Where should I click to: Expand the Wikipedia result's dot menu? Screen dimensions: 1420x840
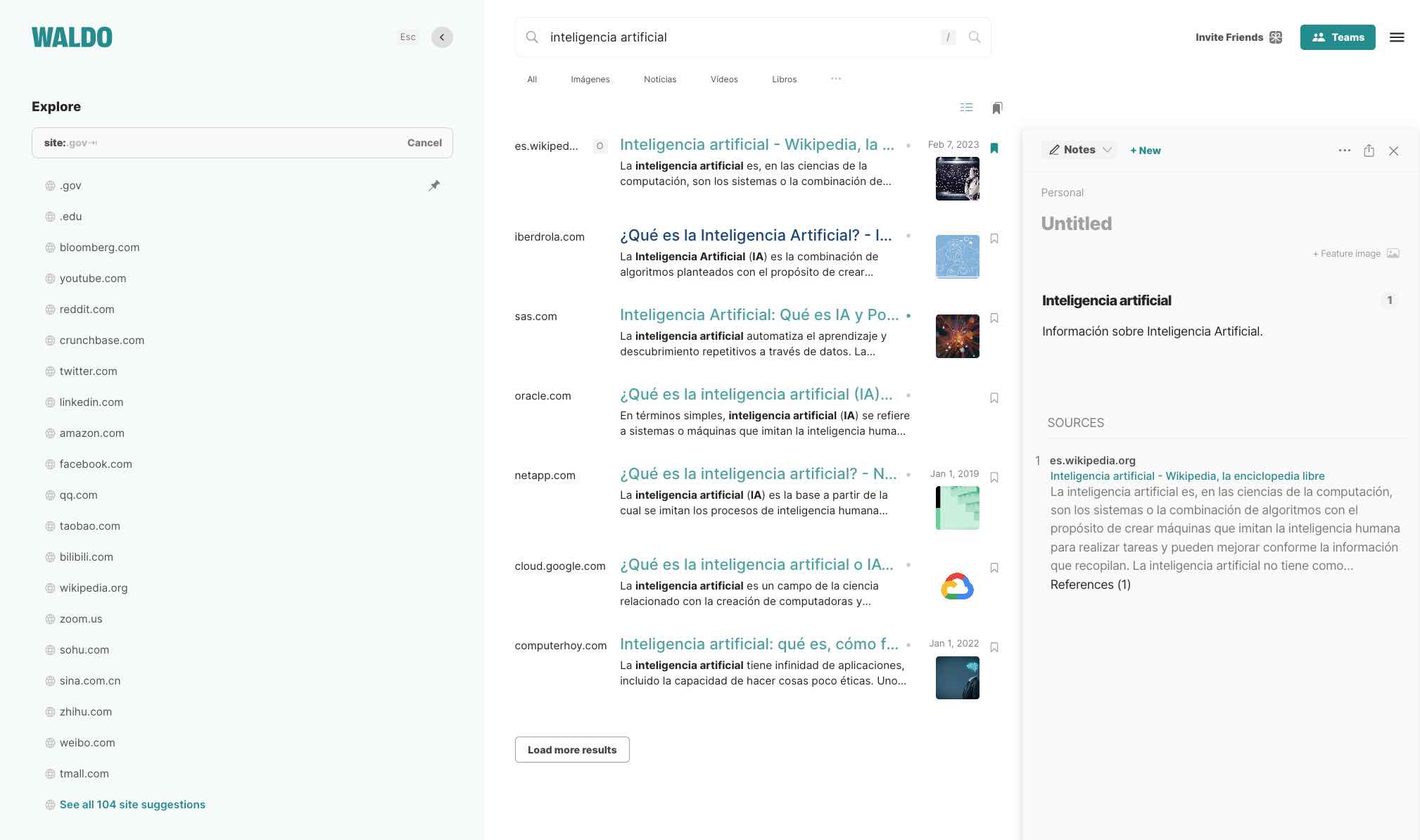(x=908, y=146)
